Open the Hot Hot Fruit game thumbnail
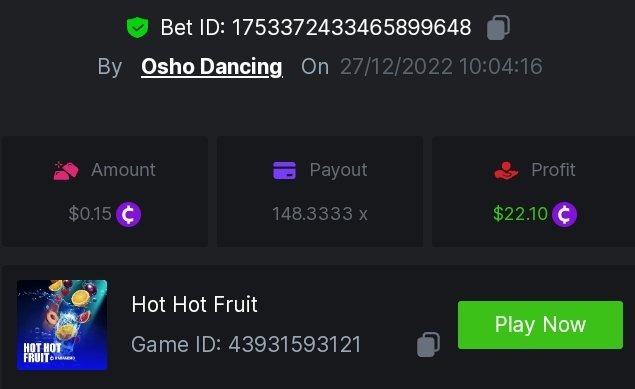Image resolution: width=635 pixels, height=389 pixels. coord(62,325)
